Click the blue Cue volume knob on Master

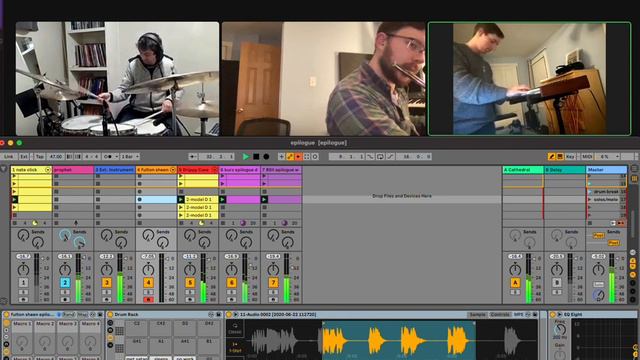(x=599, y=295)
